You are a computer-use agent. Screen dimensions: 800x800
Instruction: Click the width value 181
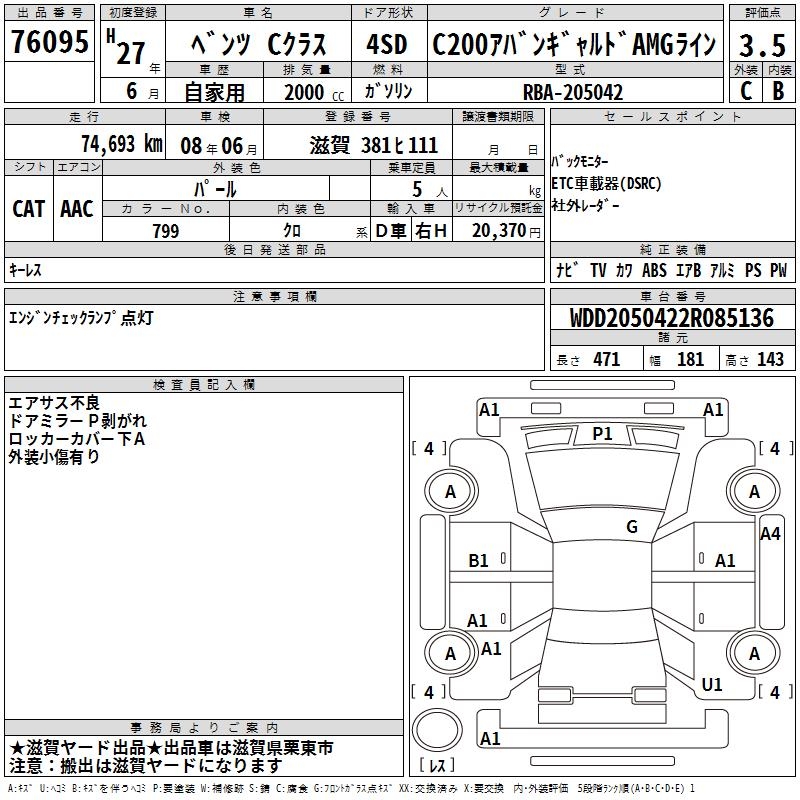pyautogui.click(x=690, y=359)
